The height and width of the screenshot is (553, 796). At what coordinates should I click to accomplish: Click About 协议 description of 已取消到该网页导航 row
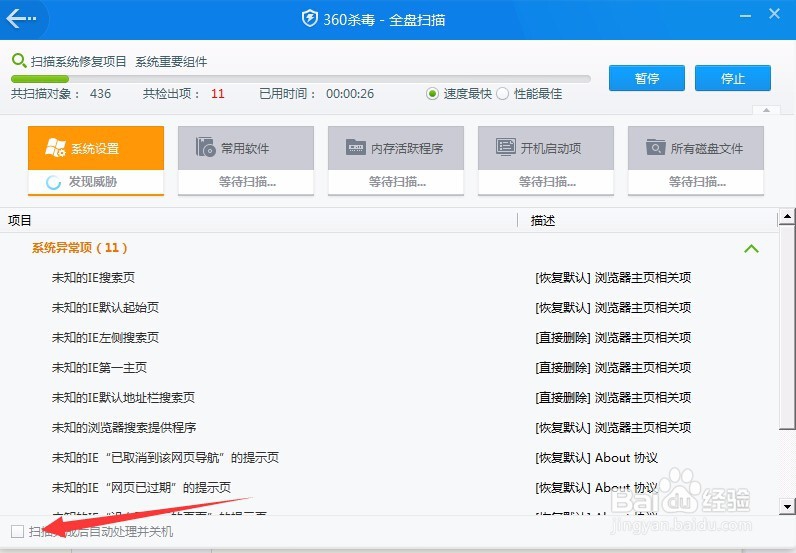click(596, 458)
